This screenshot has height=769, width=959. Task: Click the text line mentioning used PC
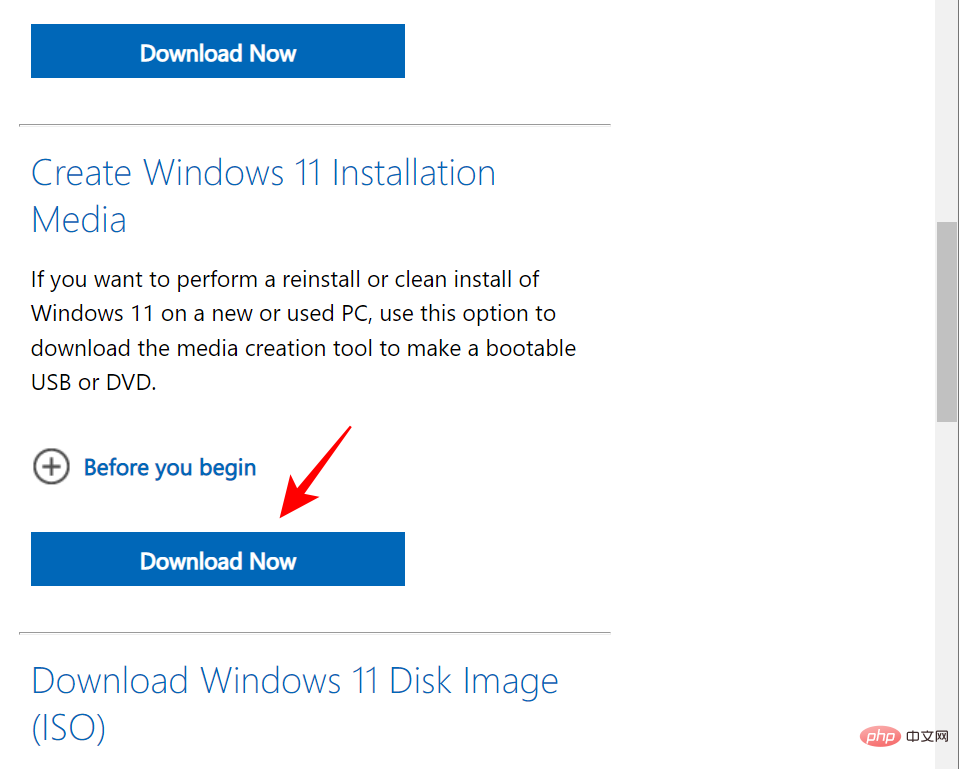point(294,314)
